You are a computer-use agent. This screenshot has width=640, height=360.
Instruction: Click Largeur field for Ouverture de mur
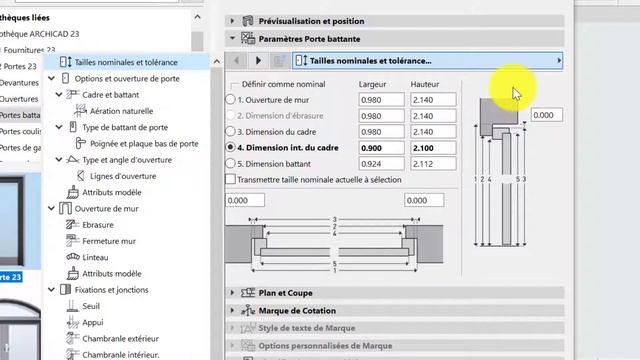(x=381, y=100)
